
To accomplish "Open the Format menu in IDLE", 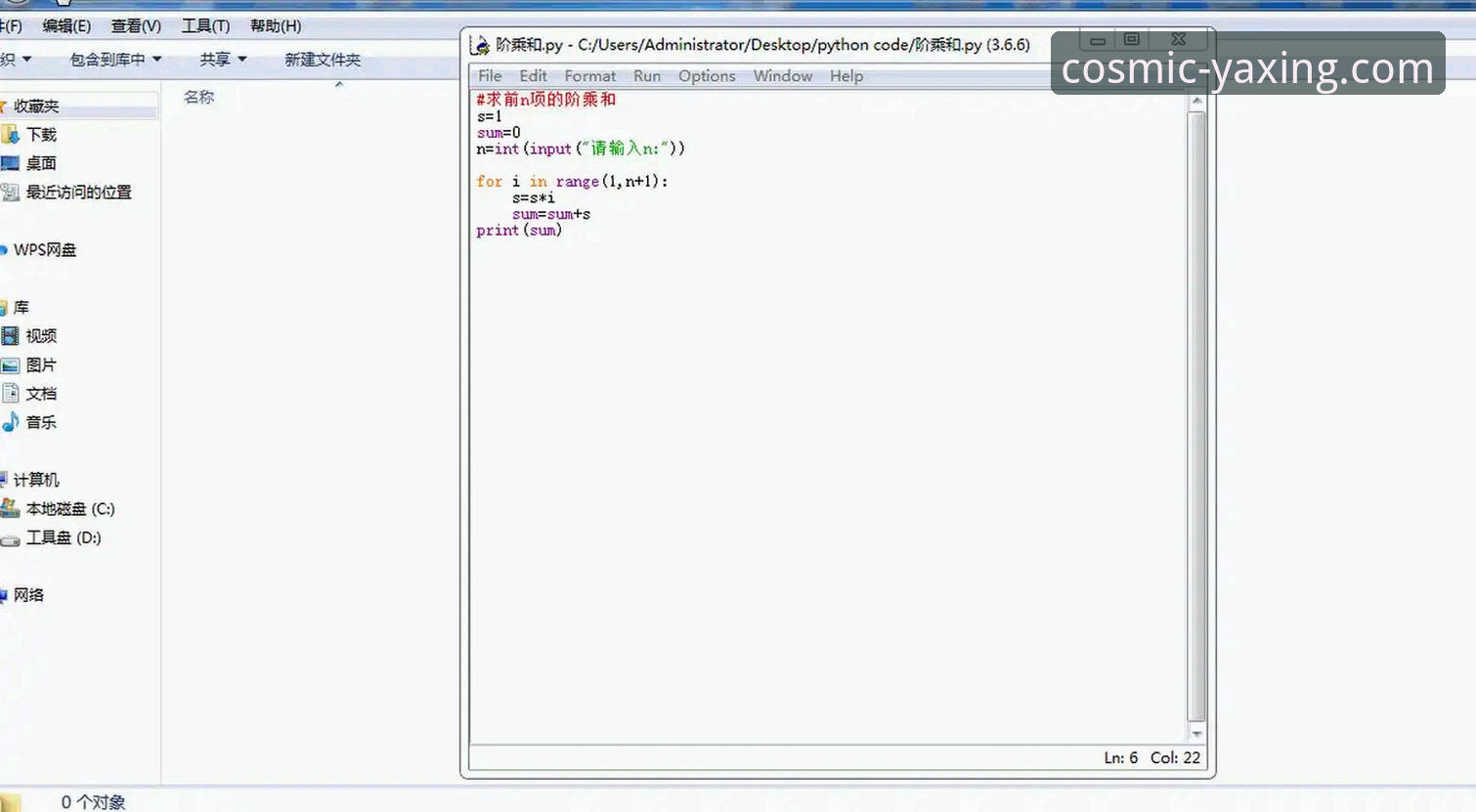I will (x=589, y=76).
